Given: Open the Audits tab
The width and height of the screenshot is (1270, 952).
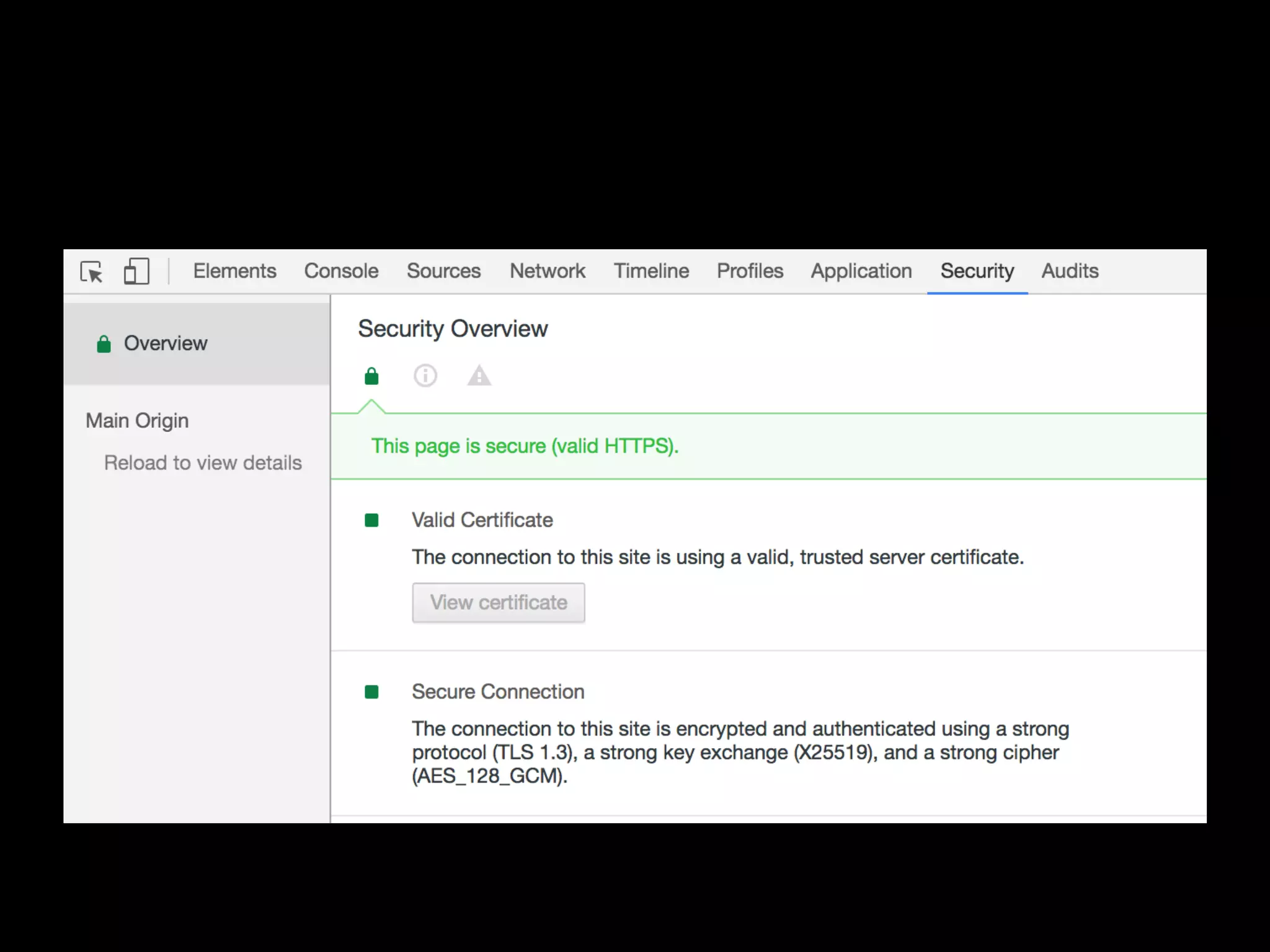Looking at the screenshot, I should tap(1070, 271).
